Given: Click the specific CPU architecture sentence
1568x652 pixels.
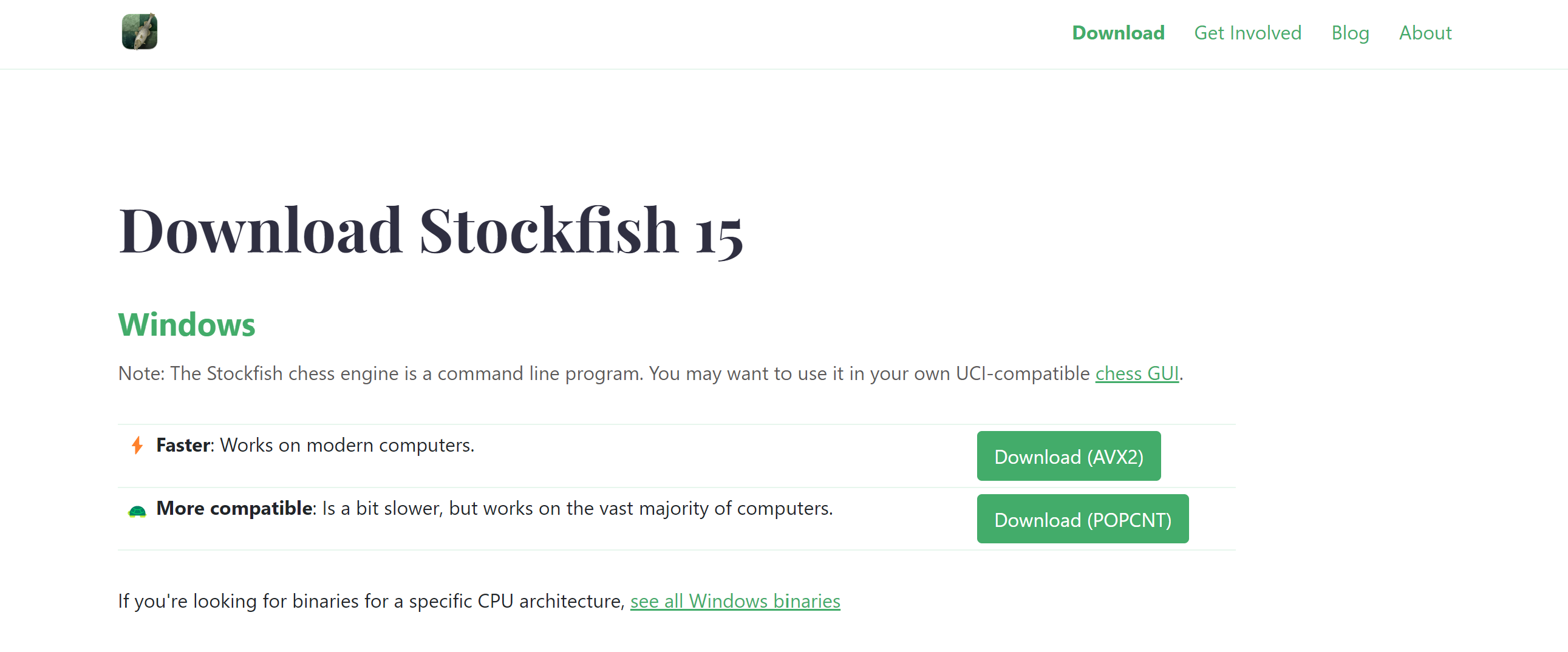Looking at the screenshot, I should point(479,601).
